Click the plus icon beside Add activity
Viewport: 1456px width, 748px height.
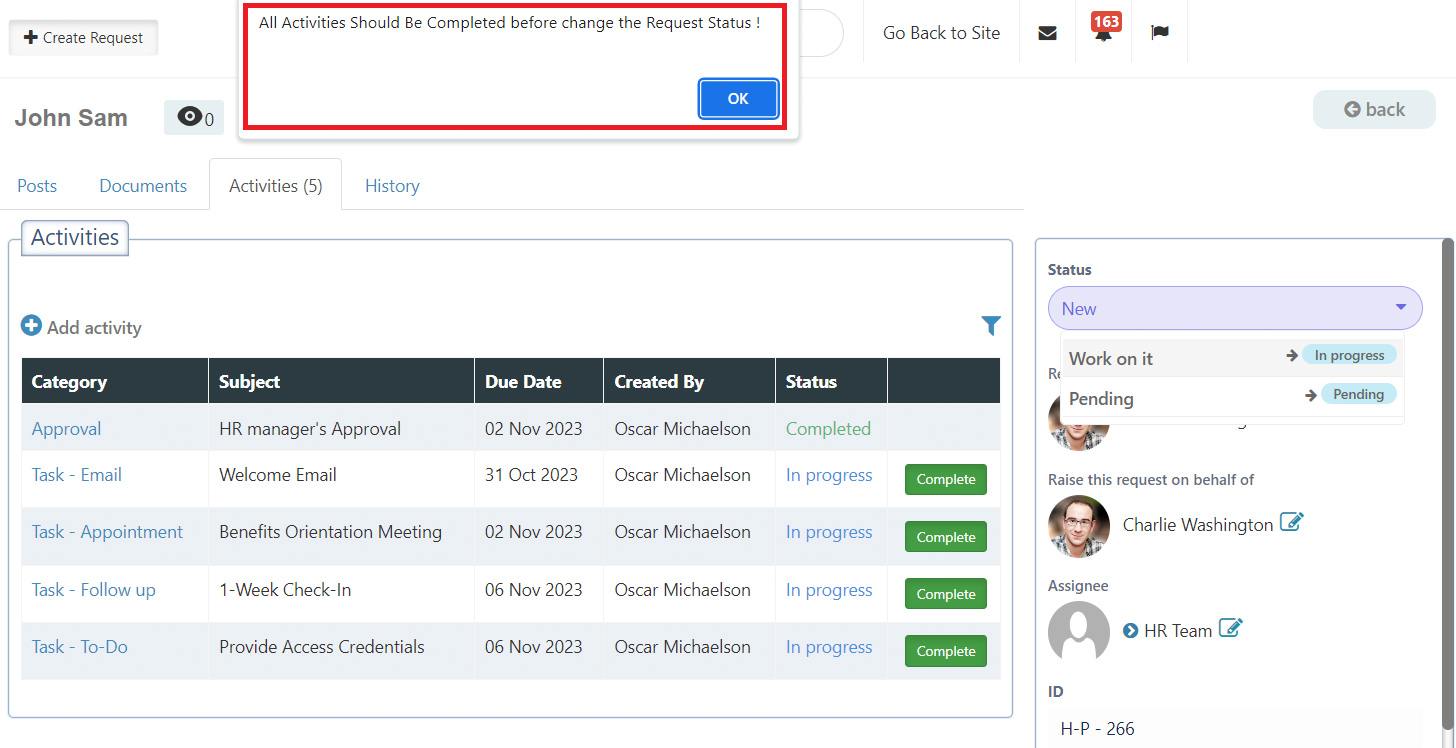(32, 326)
